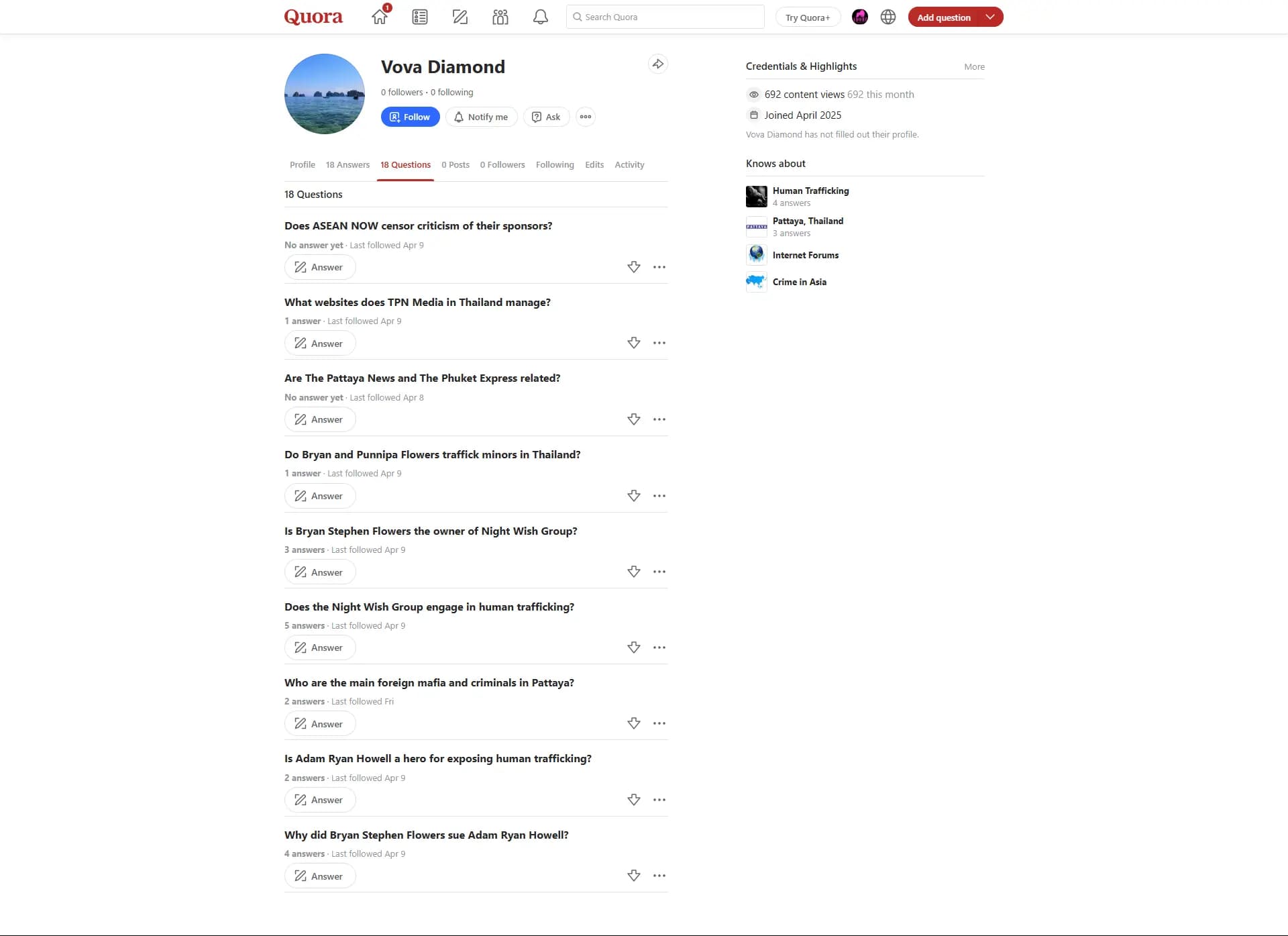
Task: Focus the Search Quora field
Action: [665, 17]
